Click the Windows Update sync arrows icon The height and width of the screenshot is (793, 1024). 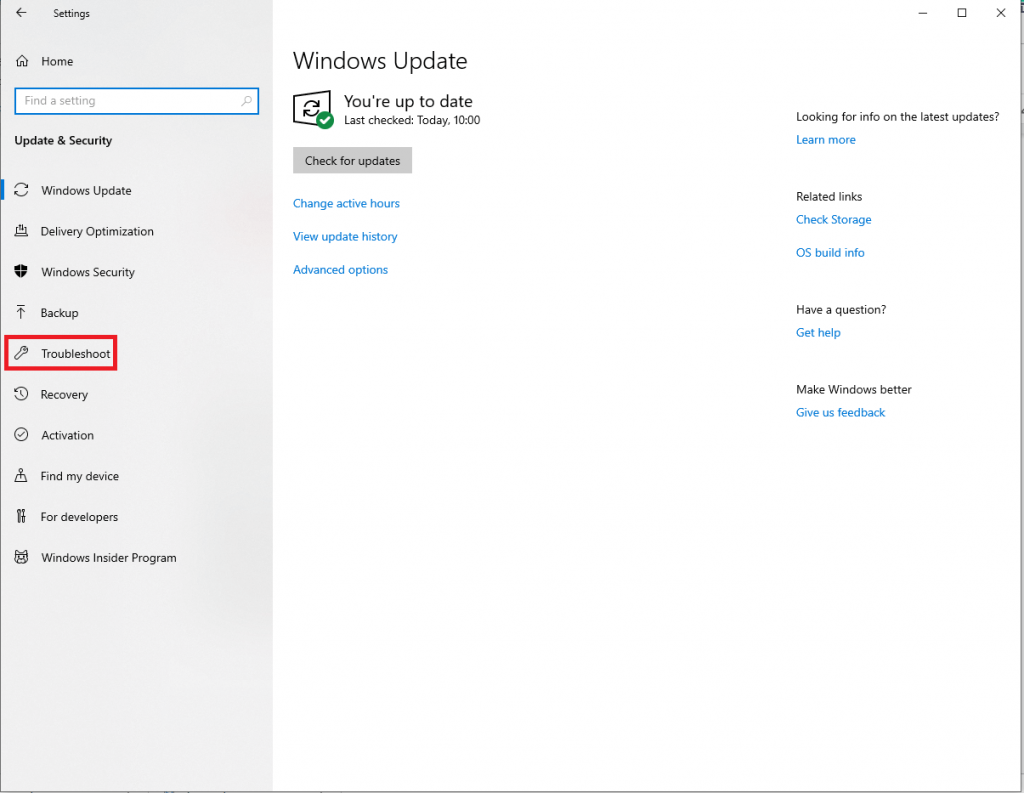pos(21,190)
